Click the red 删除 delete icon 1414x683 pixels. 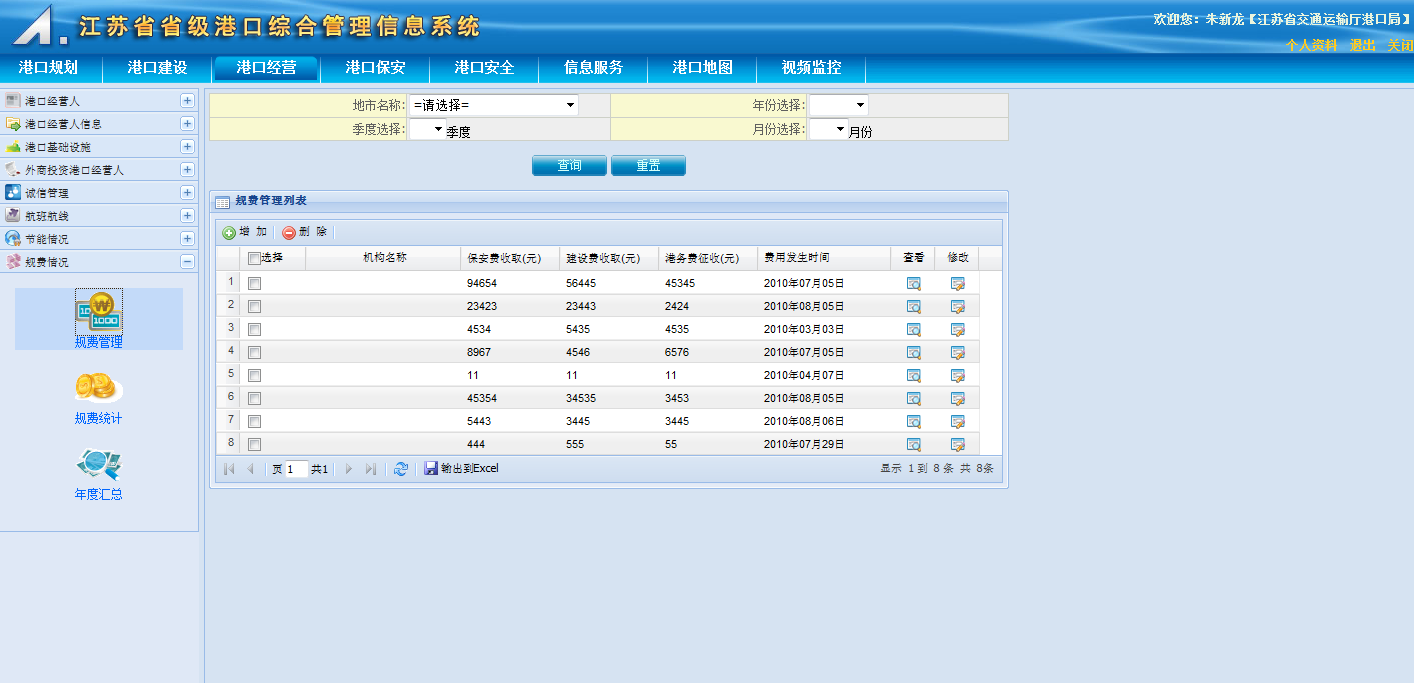pyautogui.click(x=289, y=232)
